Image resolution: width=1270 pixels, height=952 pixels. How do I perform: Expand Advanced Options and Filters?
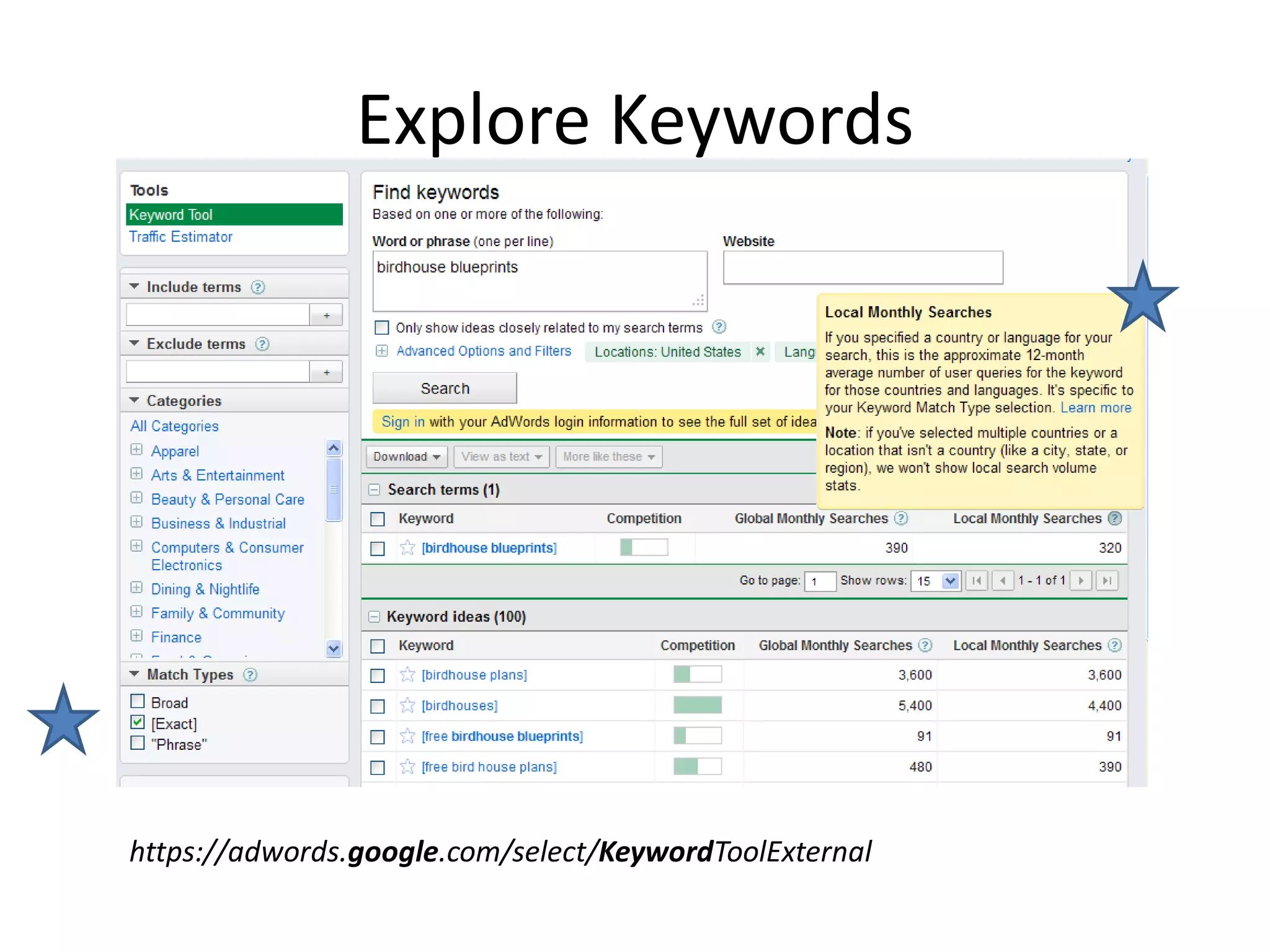382,351
